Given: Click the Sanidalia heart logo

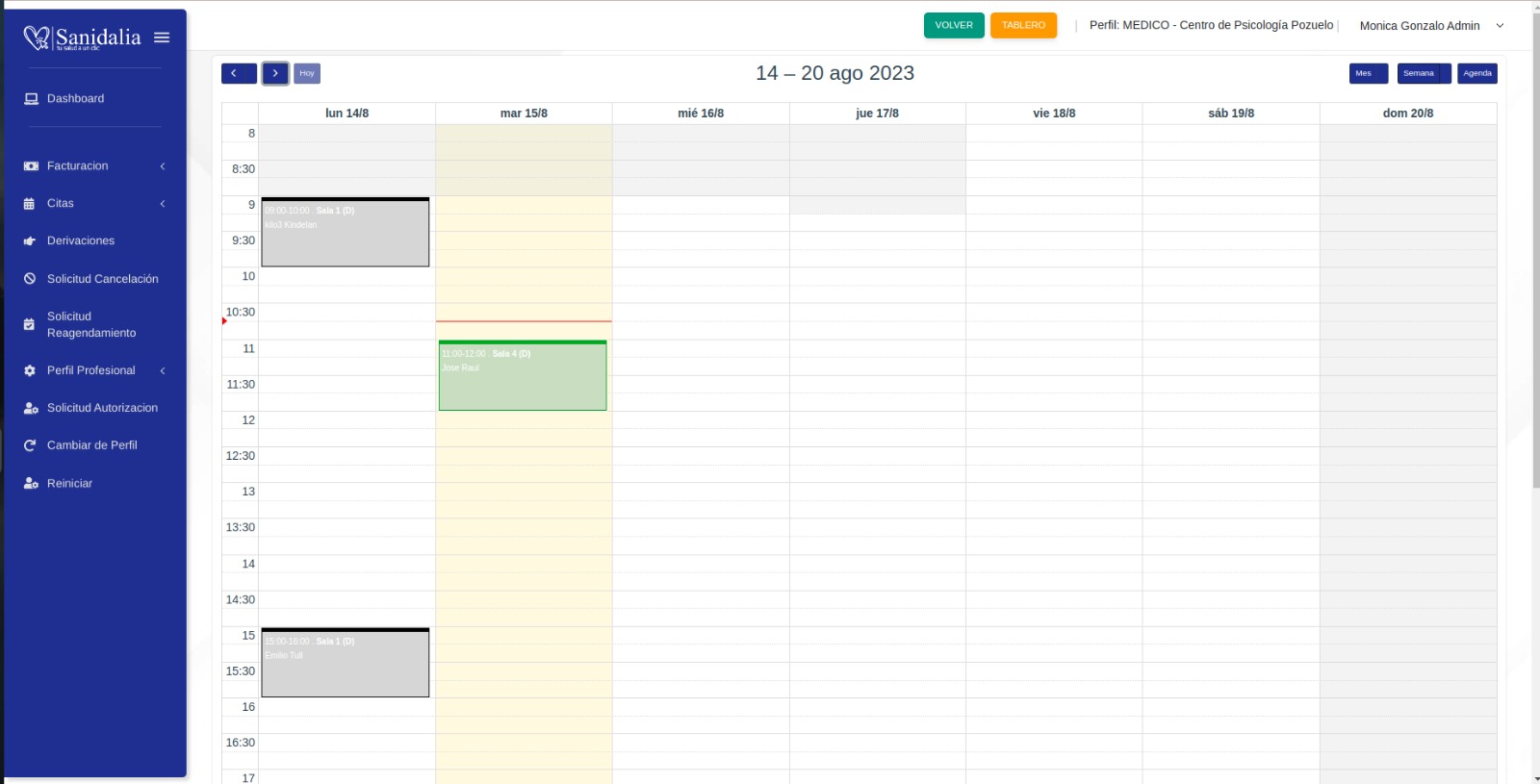Looking at the screenshot, I should click(37, 38).
